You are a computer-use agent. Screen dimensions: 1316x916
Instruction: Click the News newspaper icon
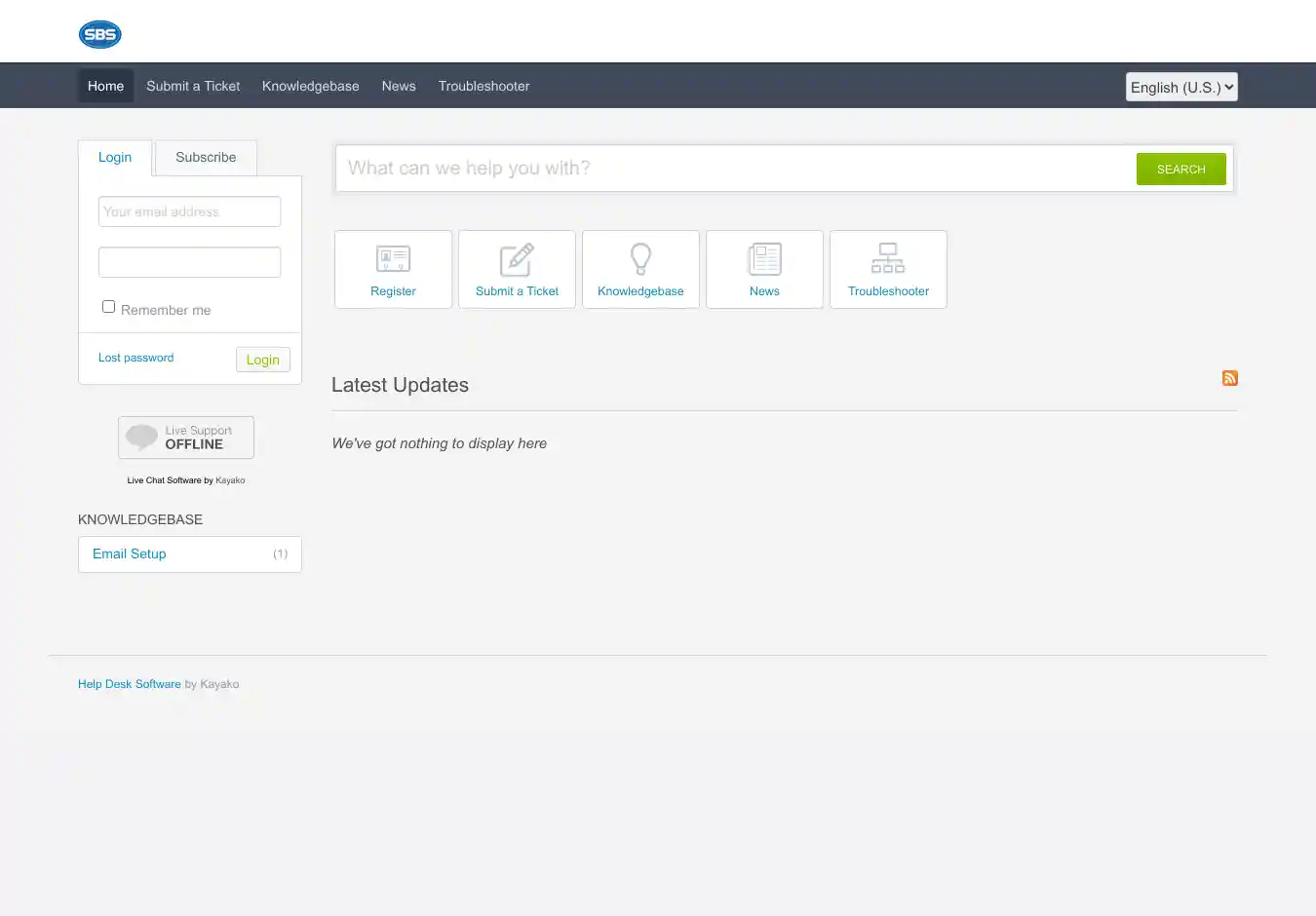pyautogui.click(x=764, y=259)
